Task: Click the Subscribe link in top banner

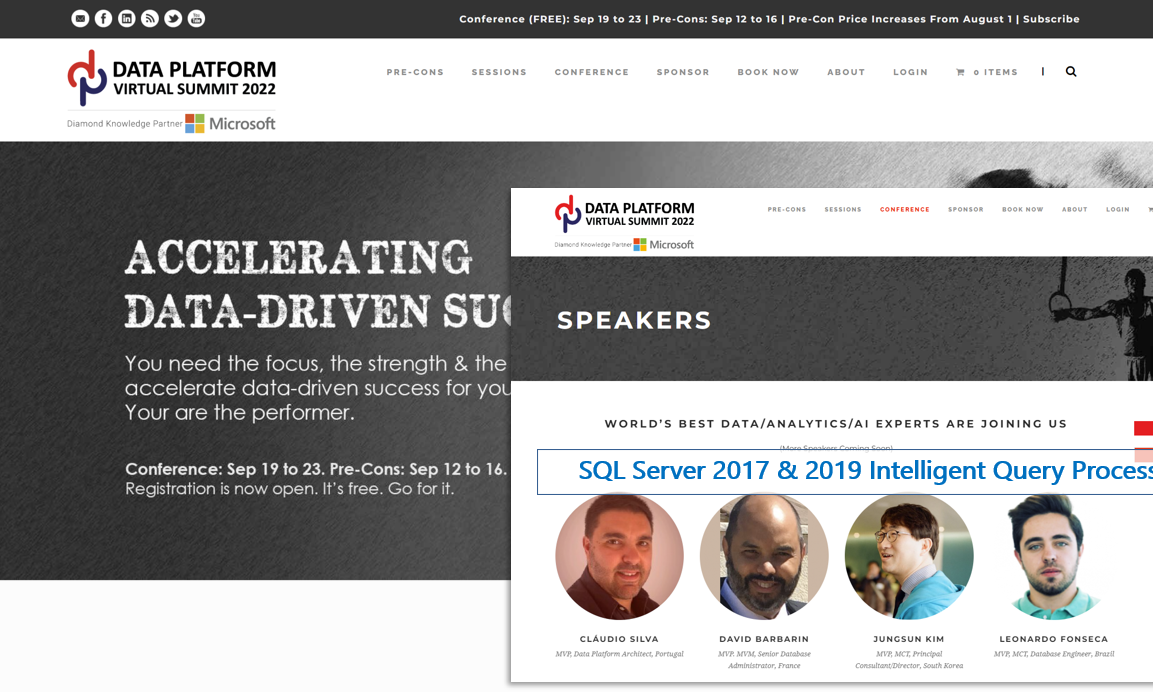Action: 1051,19
